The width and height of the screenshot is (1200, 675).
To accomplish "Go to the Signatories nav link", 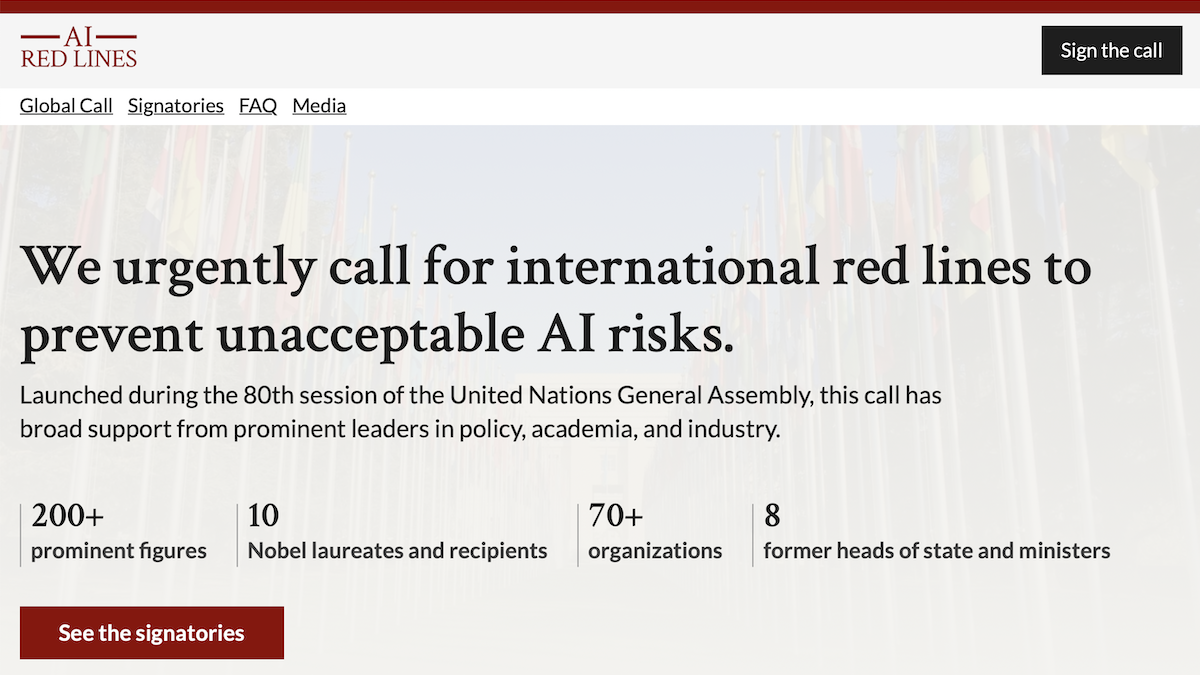I will [x=176, y=106].
